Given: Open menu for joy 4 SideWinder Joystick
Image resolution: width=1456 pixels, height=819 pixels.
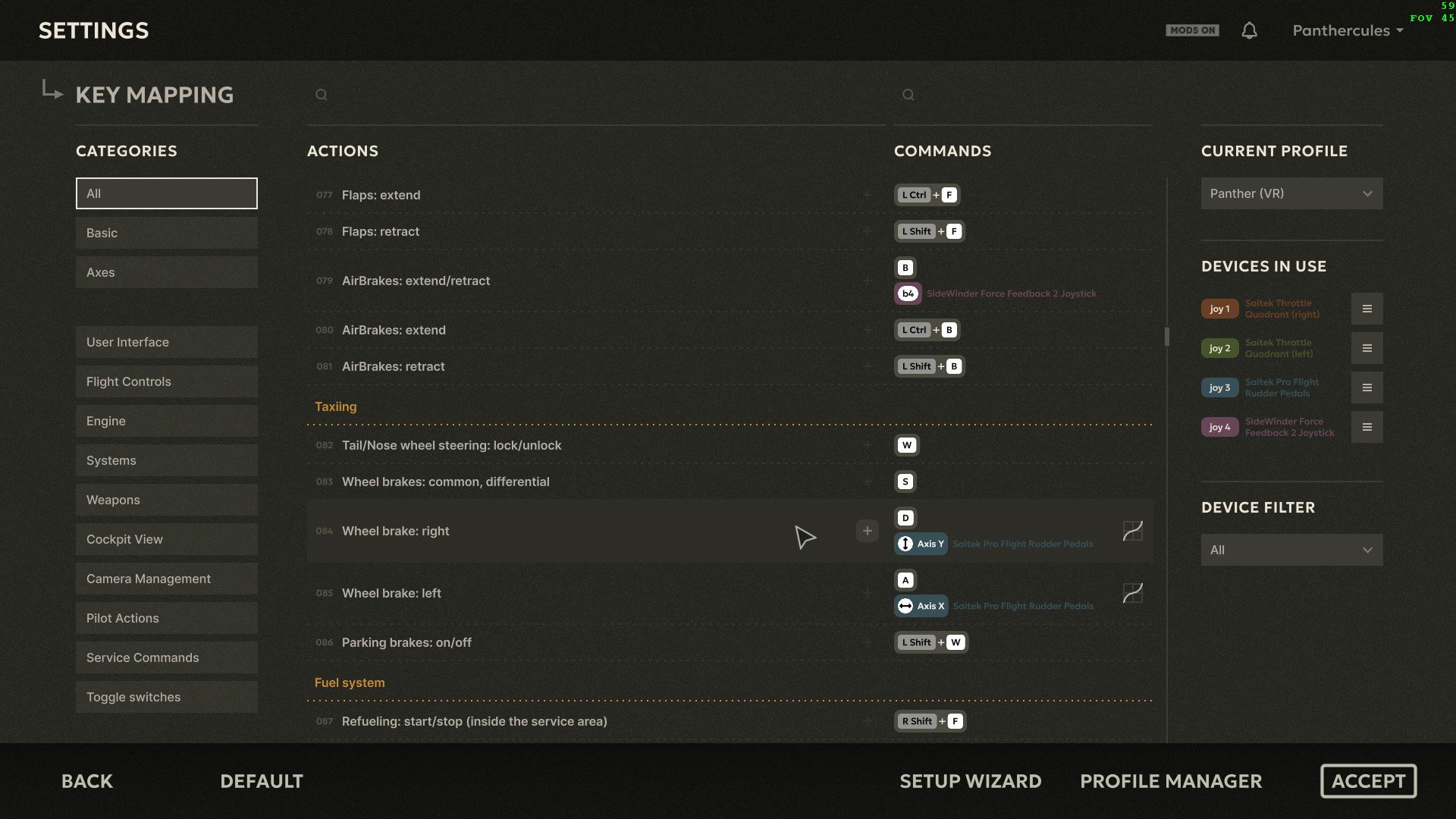Looking at the screenshot, I should (x=1367, y=427).
